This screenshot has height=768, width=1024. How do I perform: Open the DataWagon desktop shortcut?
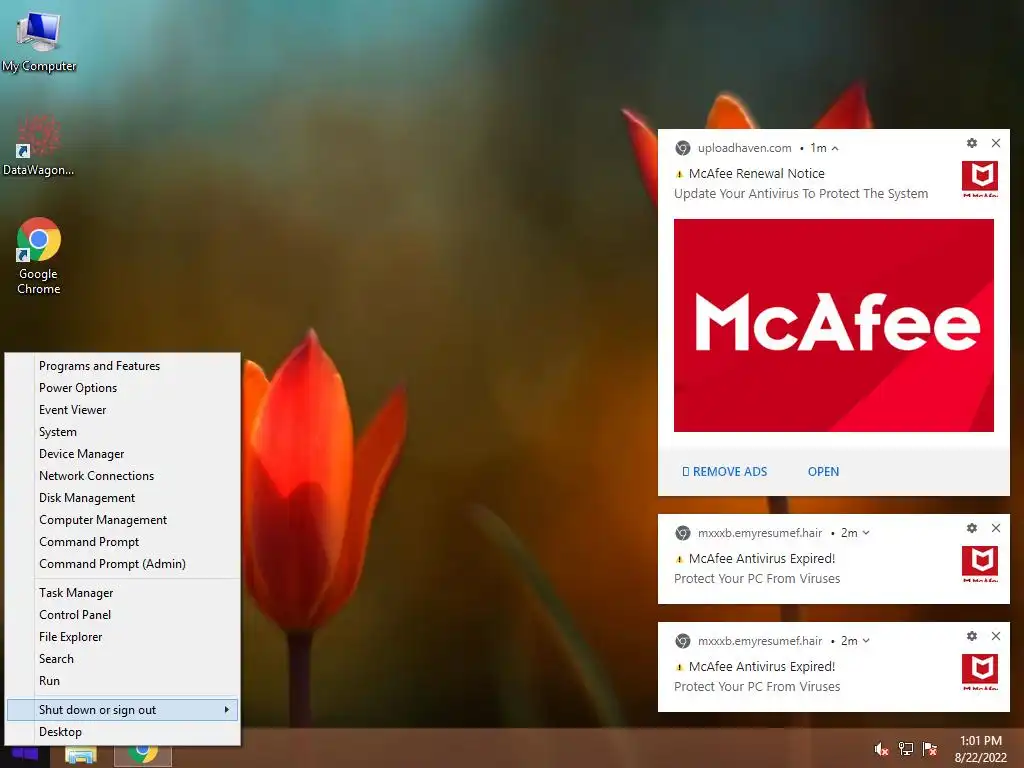click(39, 145)
